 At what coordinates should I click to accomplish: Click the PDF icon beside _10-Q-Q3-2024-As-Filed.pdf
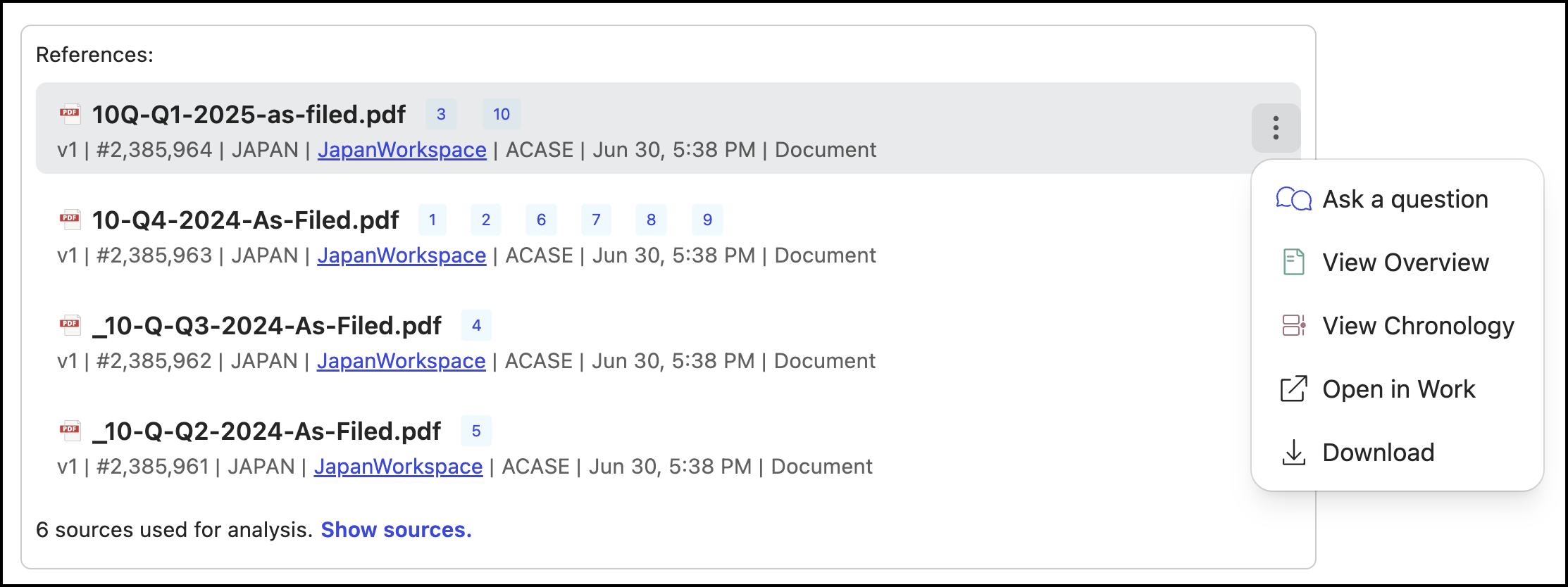coord(70,324)
